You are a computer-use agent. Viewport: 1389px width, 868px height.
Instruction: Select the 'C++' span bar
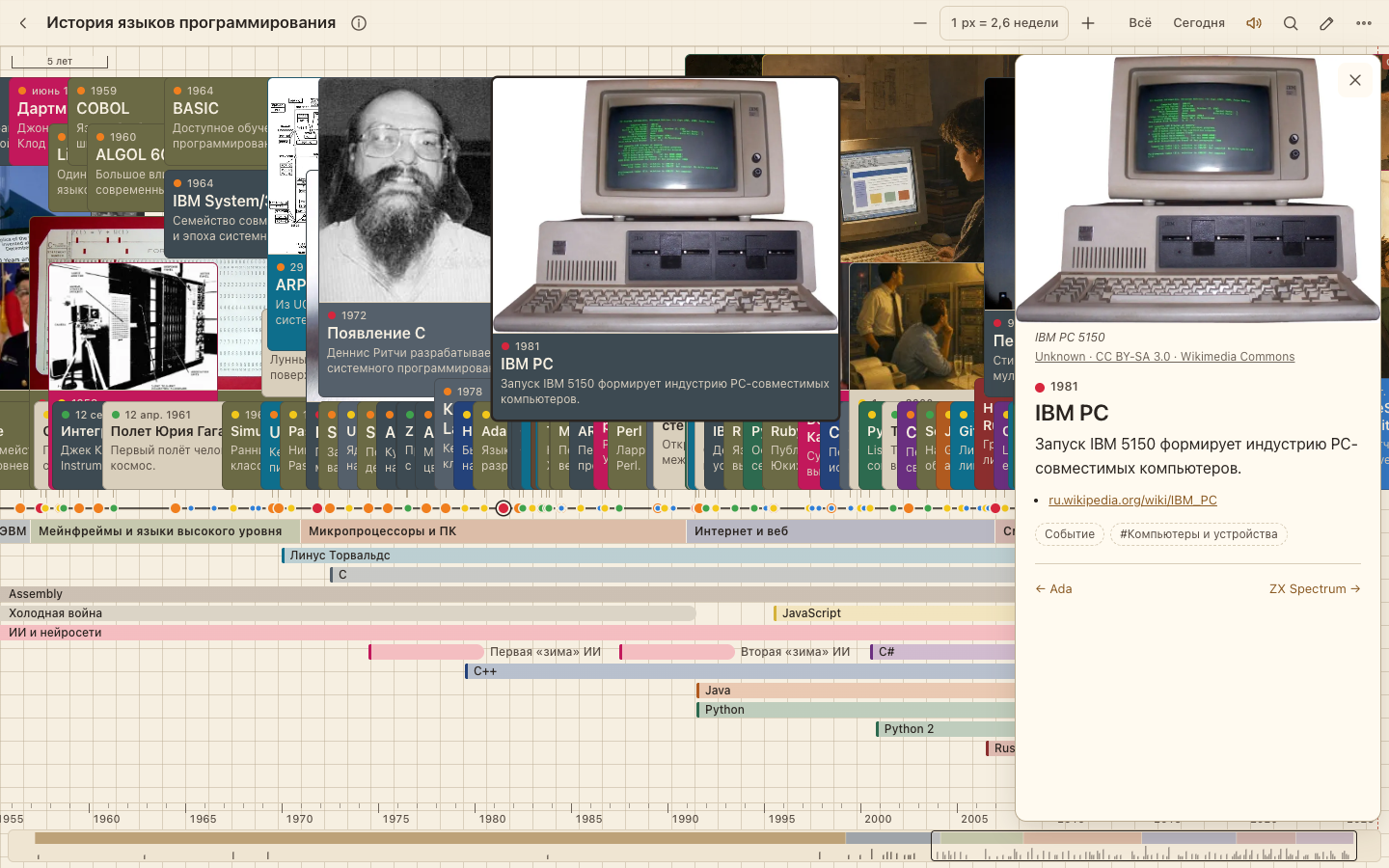coord(740,671)
